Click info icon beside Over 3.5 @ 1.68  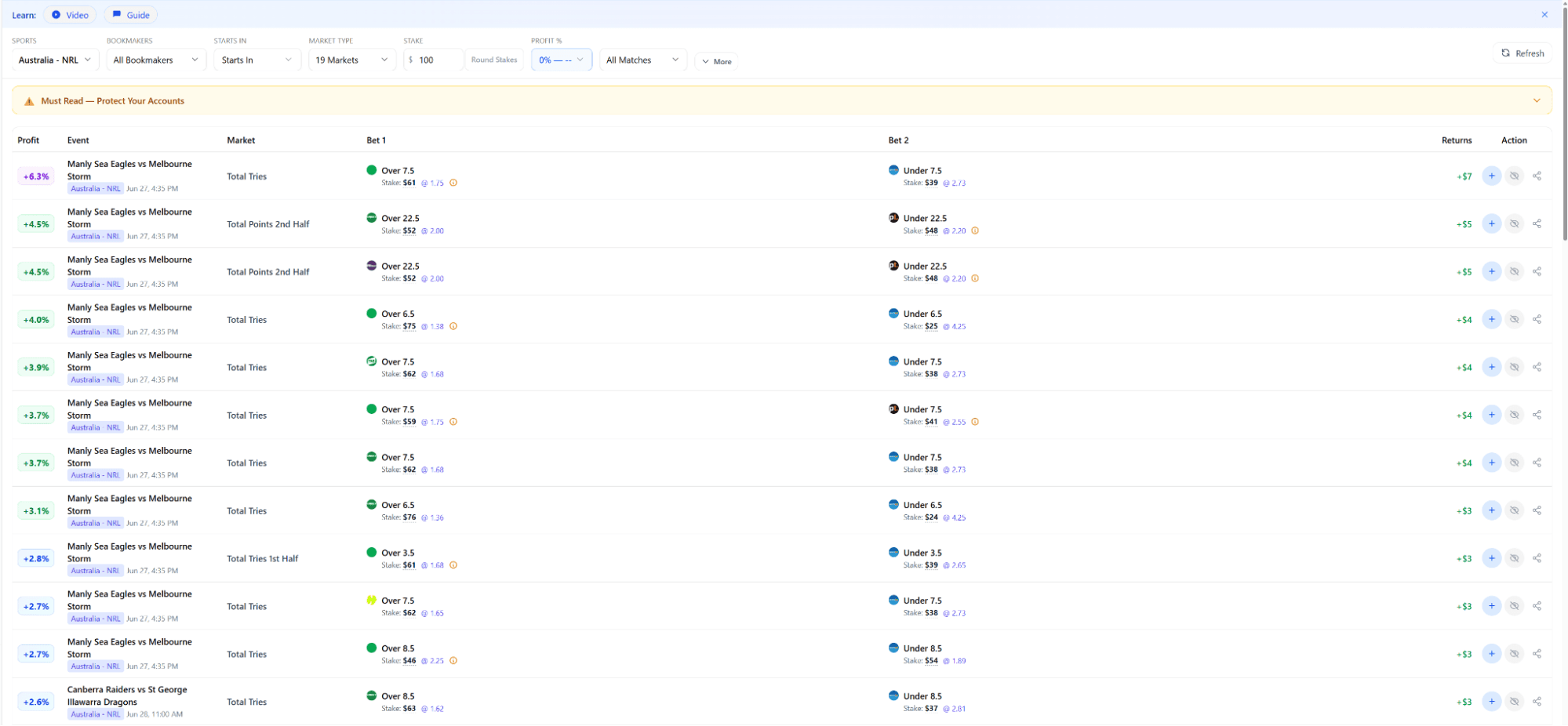pos(453,566)
